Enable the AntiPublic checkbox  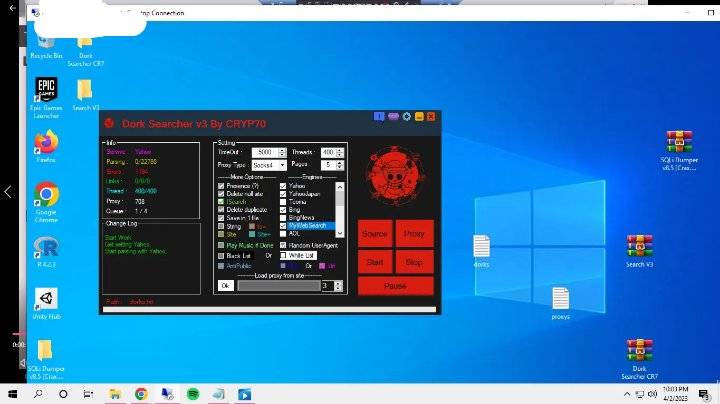[221, 266]
